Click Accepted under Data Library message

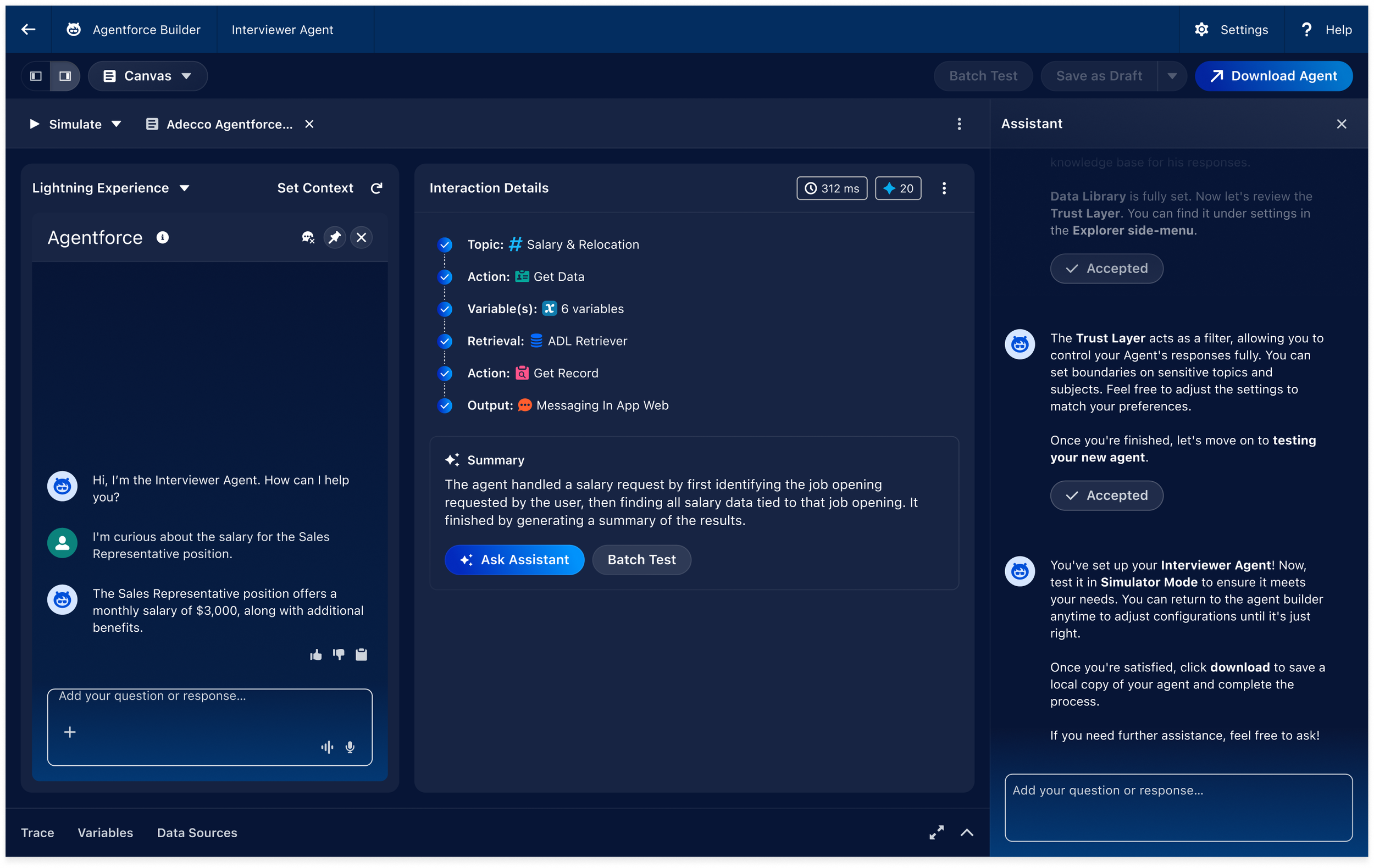coord(1106,268)
